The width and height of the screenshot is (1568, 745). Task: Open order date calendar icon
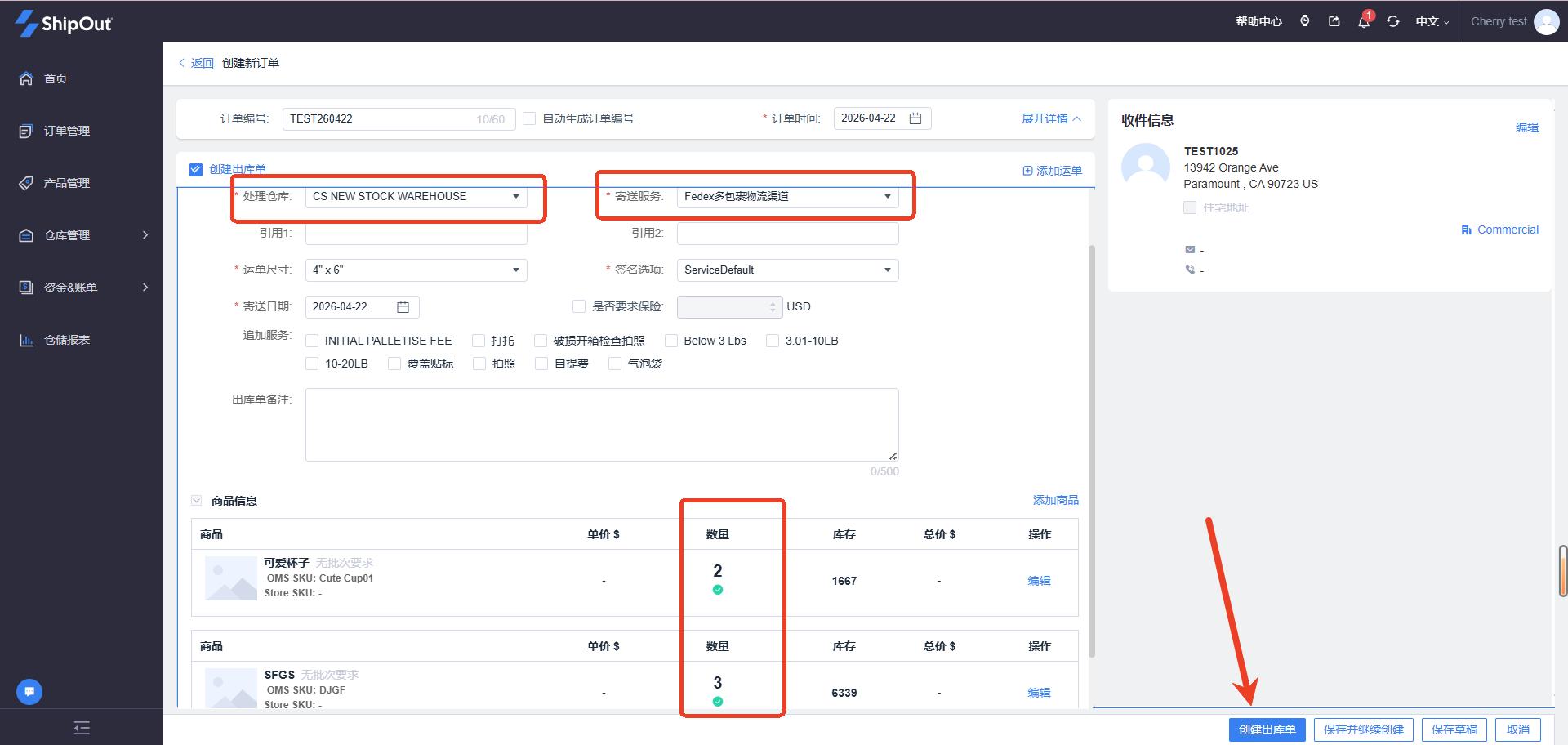(915, 118)
